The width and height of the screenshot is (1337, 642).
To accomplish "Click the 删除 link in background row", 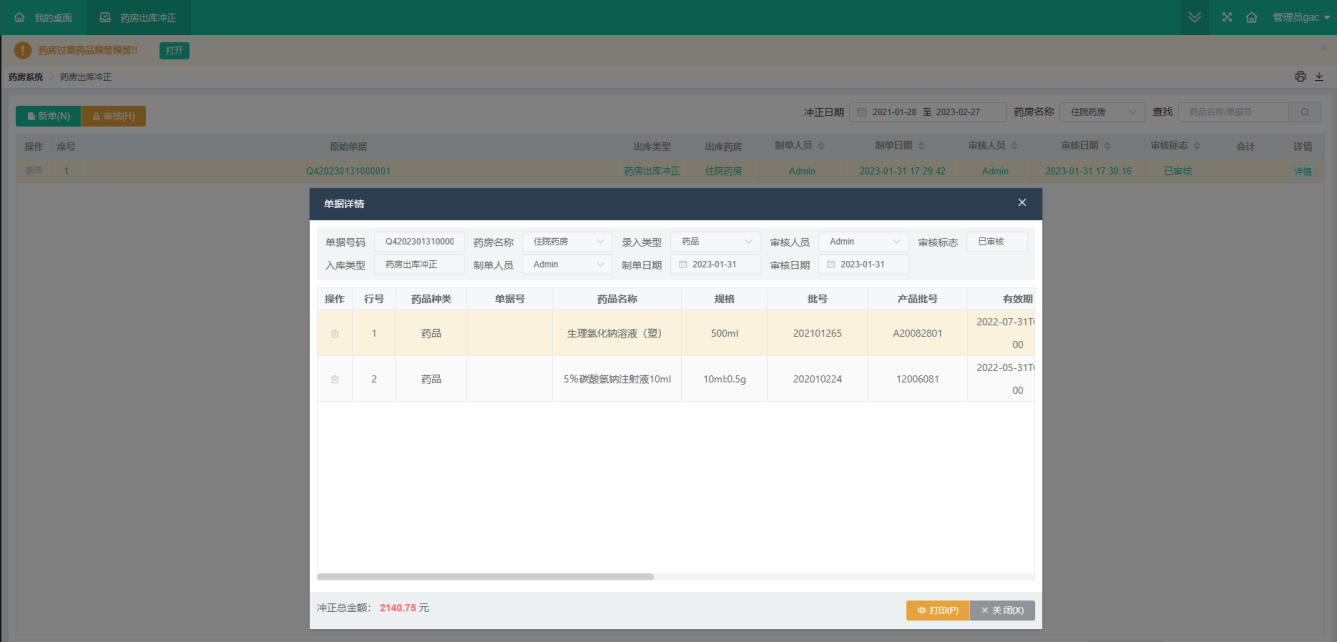I will 34,171.
